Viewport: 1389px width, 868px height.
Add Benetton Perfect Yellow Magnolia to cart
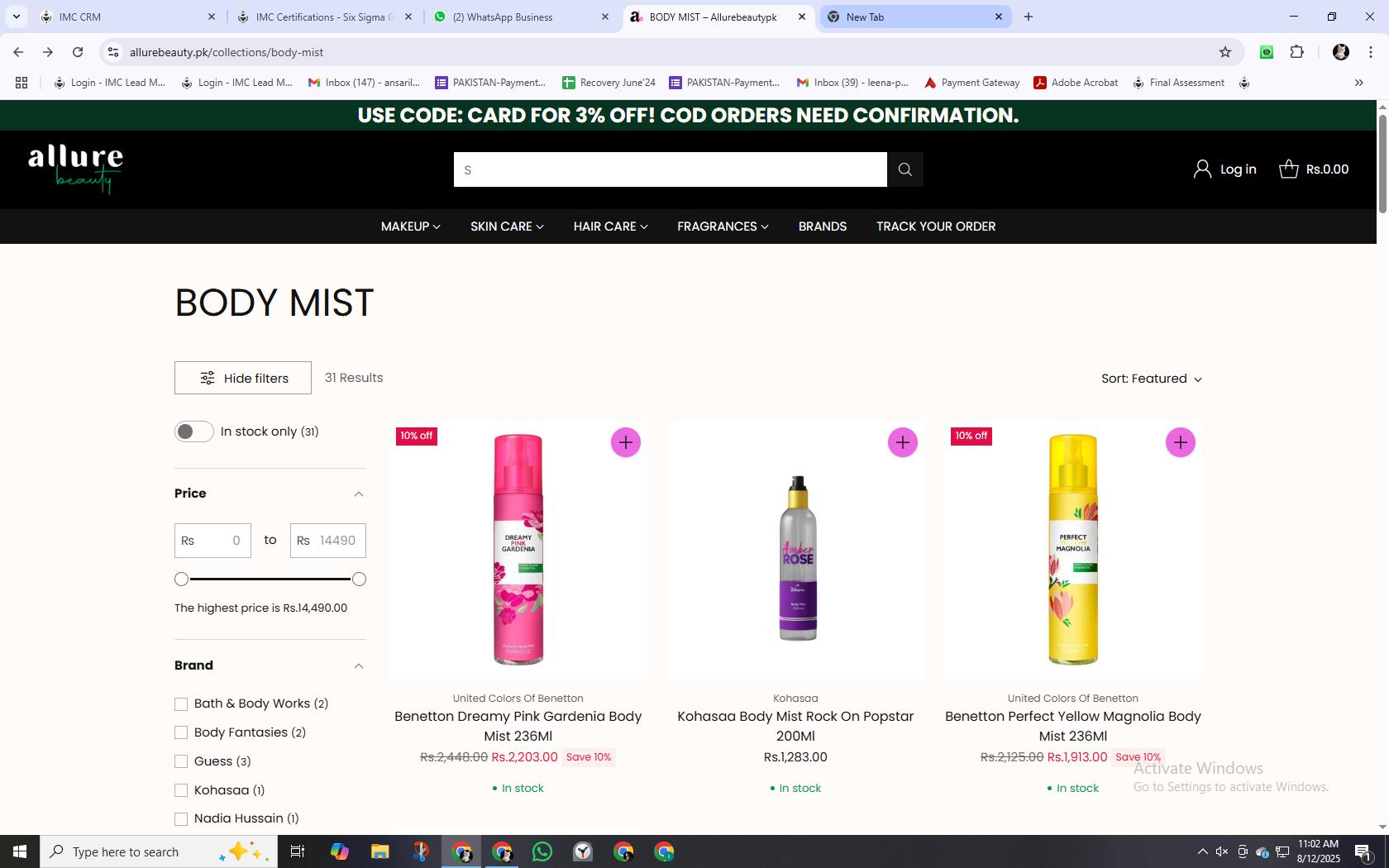pos(1181,442)
